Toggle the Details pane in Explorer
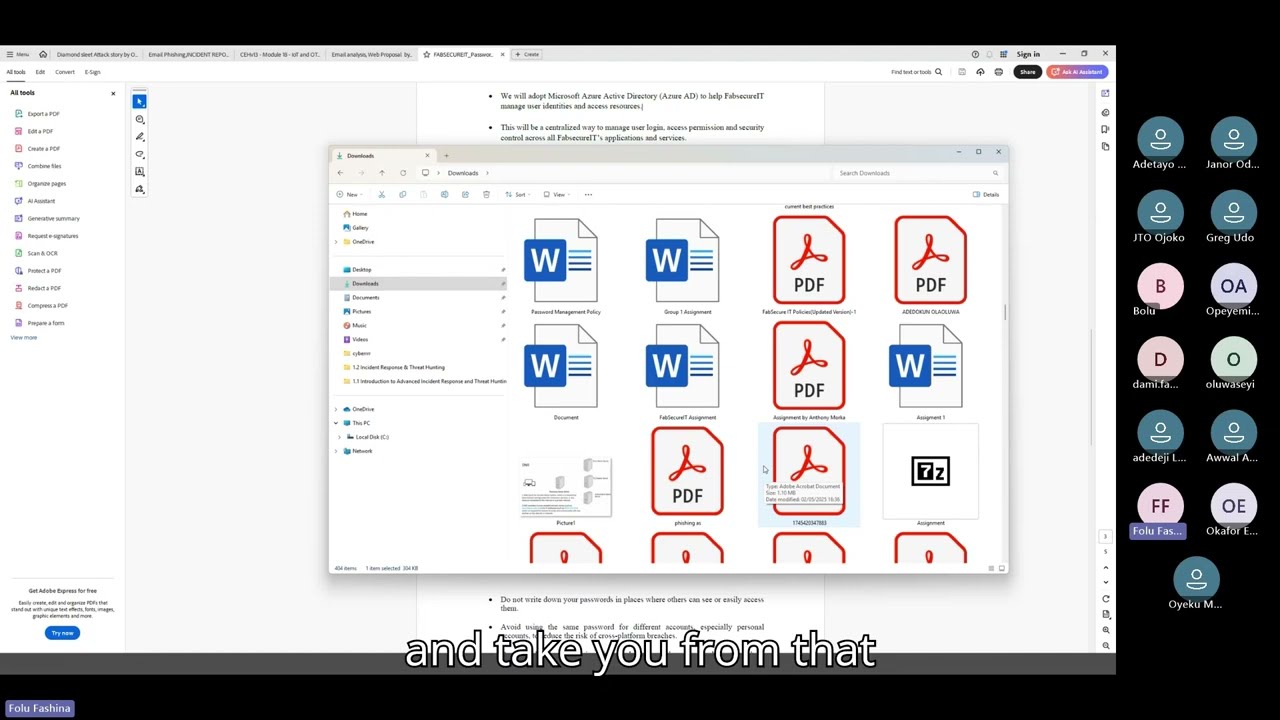This screenshot has height=720, width=1280. click(x=985, y=194)
